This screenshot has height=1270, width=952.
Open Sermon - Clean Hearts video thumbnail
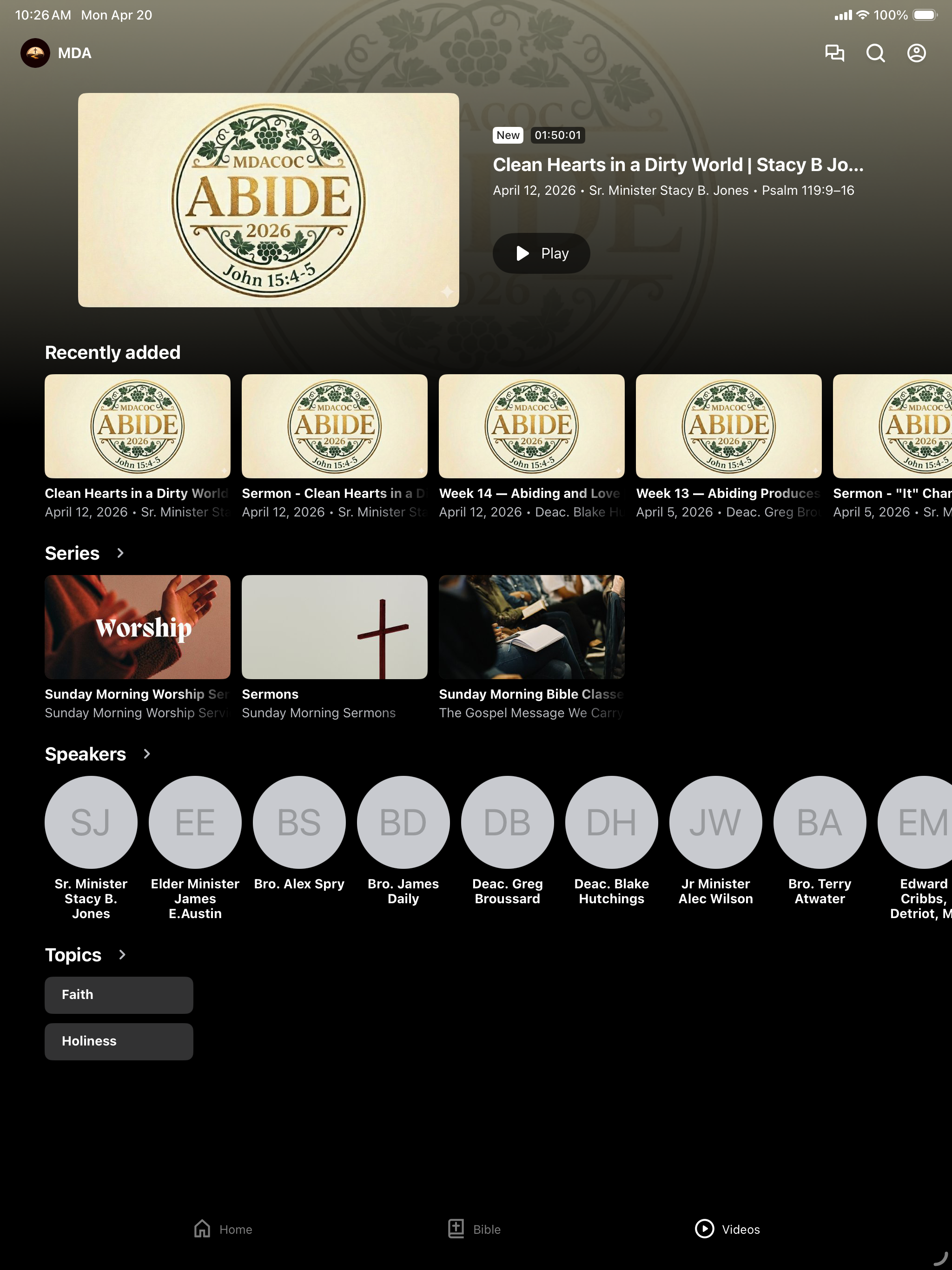(x=335, y=426)
